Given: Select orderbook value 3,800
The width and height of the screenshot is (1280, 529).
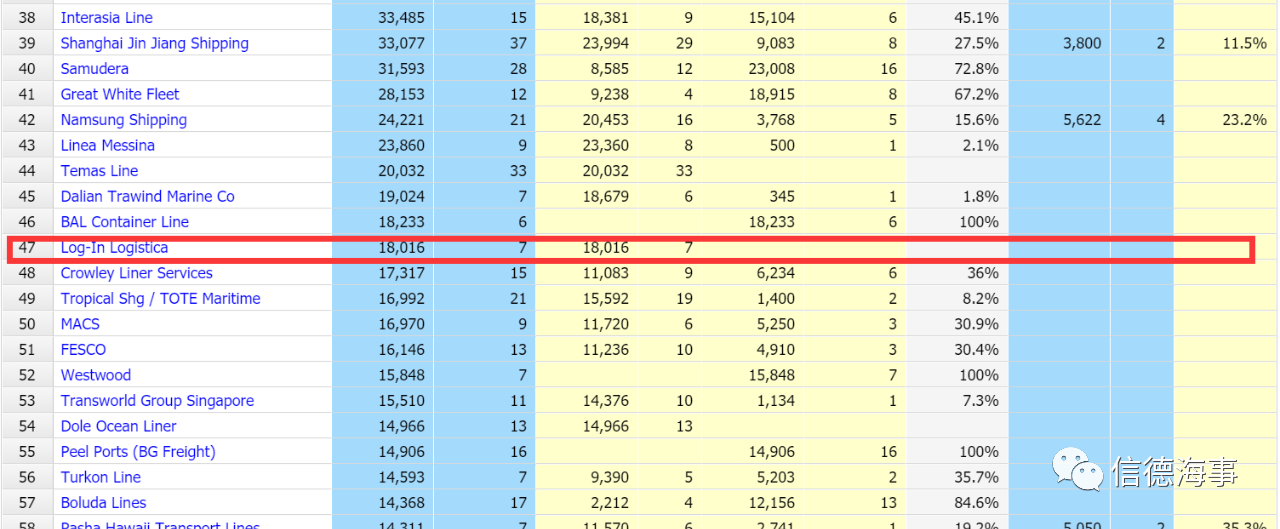Looking at the screenshot, I should [x=1081, y=43].
